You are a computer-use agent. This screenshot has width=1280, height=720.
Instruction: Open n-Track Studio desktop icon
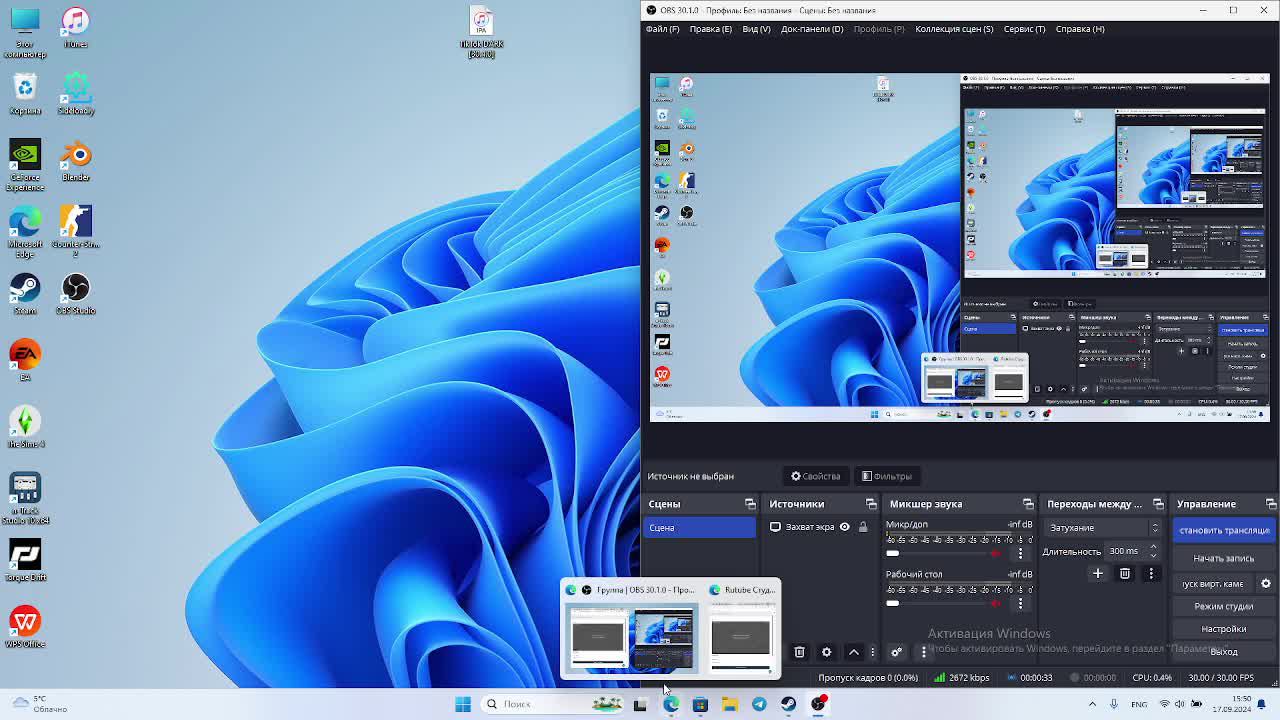point(25,499)
